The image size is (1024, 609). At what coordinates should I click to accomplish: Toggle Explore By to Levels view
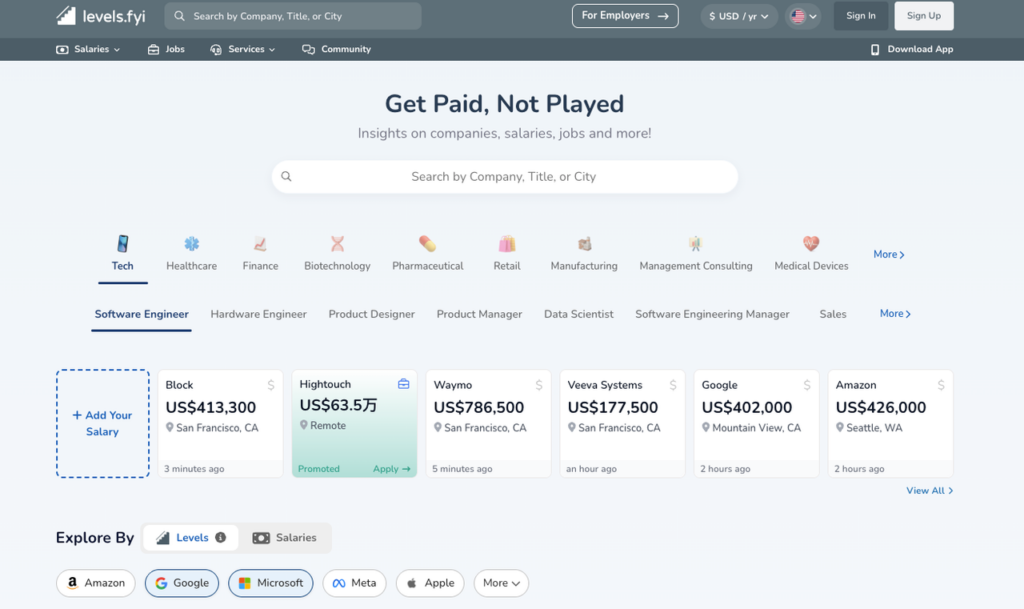tap(190, 537)
